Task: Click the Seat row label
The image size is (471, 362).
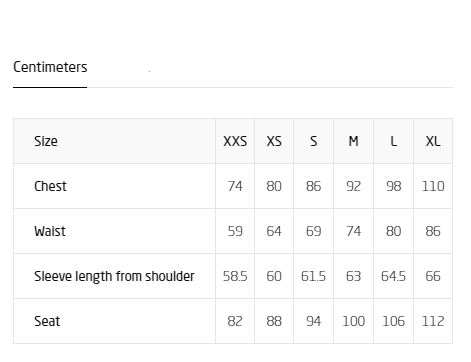Action: tap(47, 321)
